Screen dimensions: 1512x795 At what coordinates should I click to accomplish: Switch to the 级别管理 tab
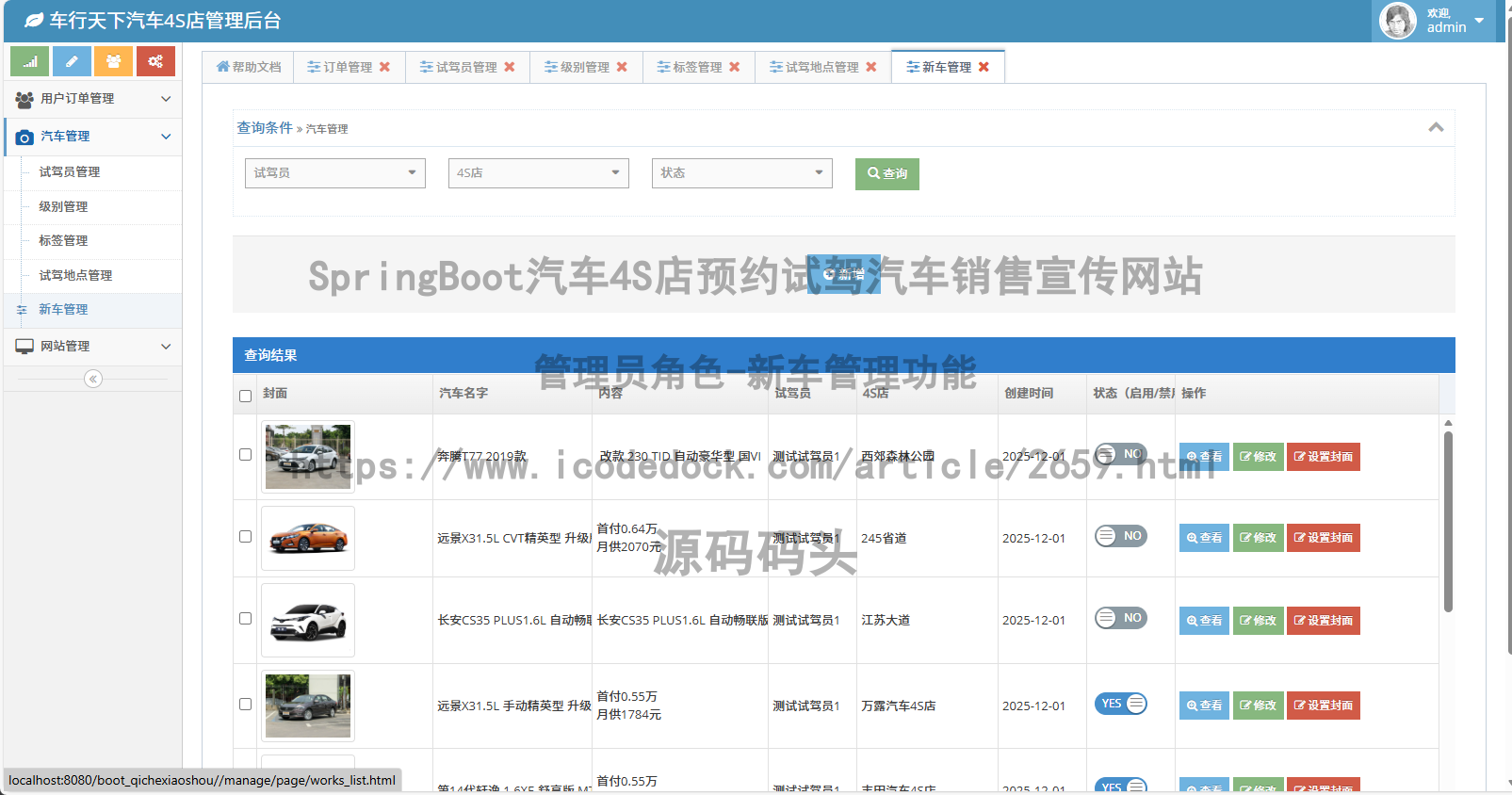point(584,67)
